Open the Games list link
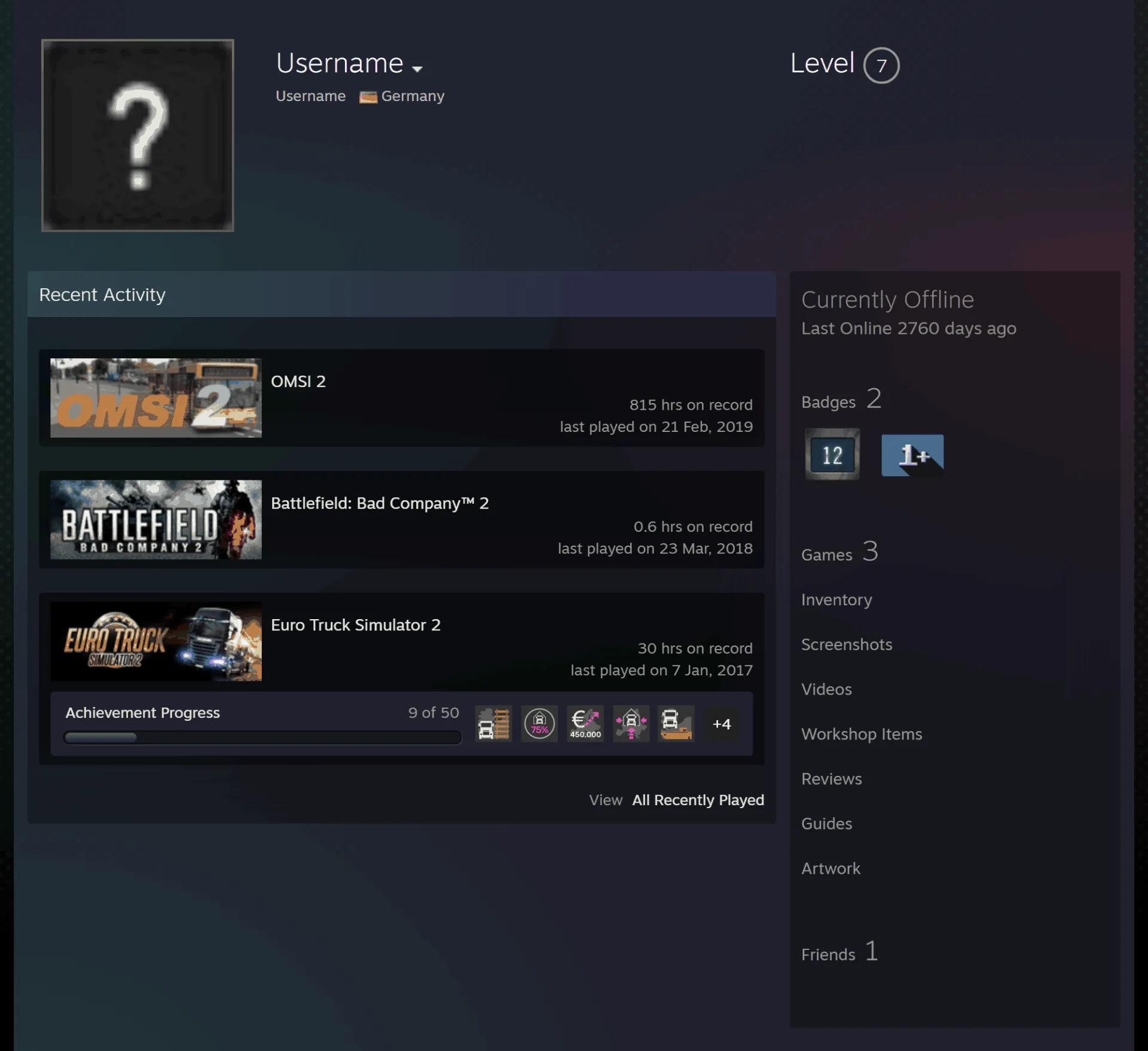The image size is (1148, 1051). point(839,552)
